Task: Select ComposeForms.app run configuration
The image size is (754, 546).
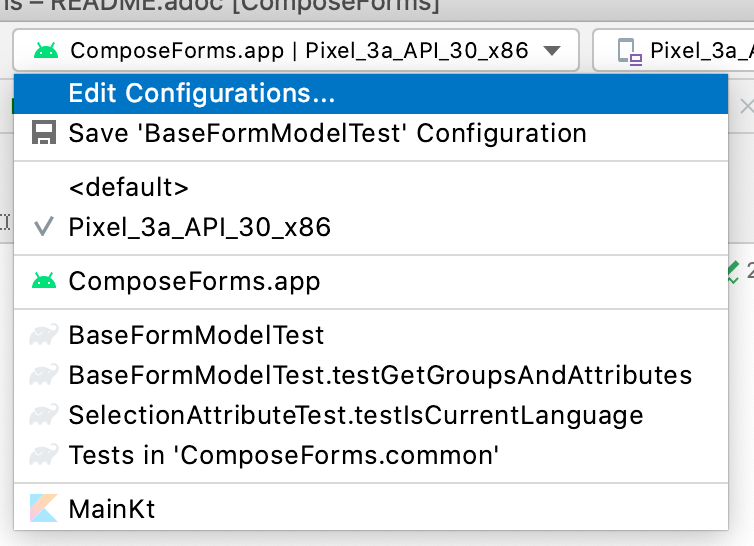Action: [x=371, y=281]
